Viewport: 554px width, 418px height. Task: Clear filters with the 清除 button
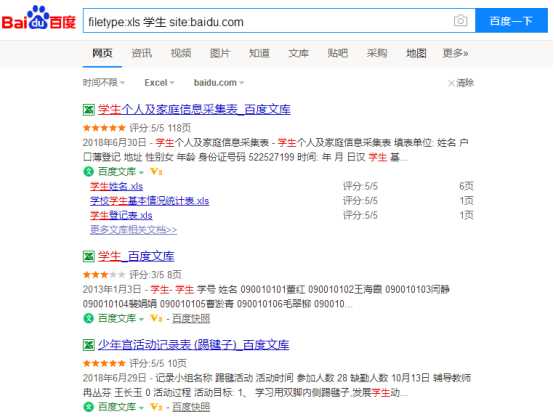tap(461, 83)
